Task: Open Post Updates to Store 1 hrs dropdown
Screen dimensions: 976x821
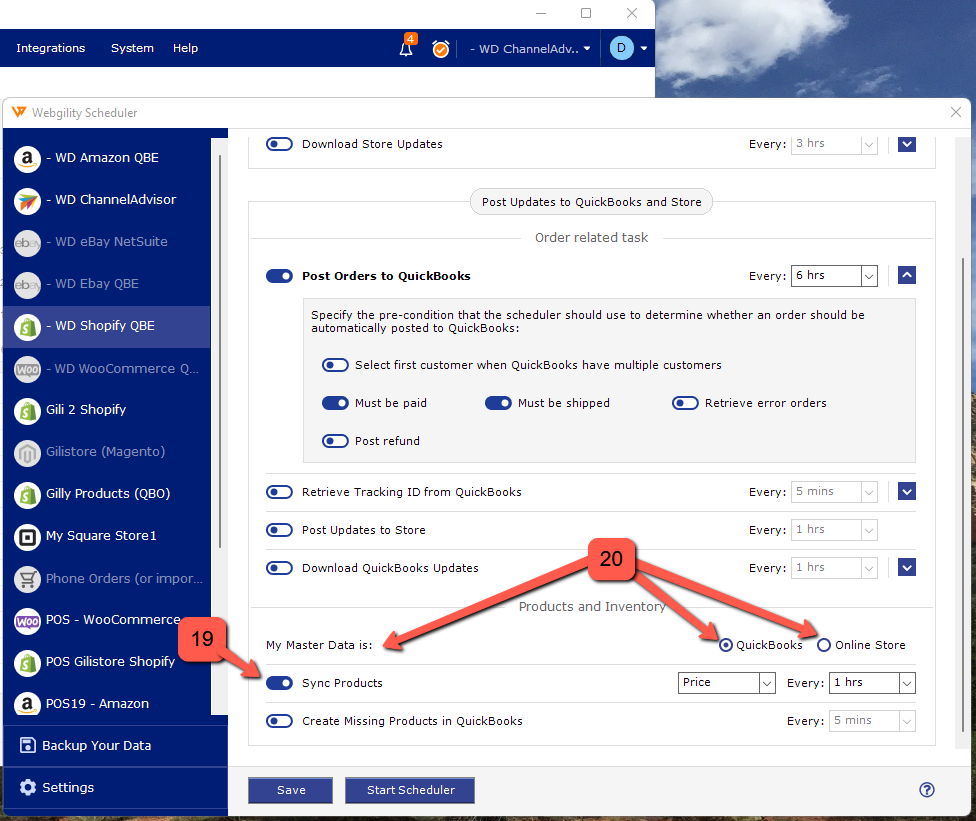Action: click(834, 530)
